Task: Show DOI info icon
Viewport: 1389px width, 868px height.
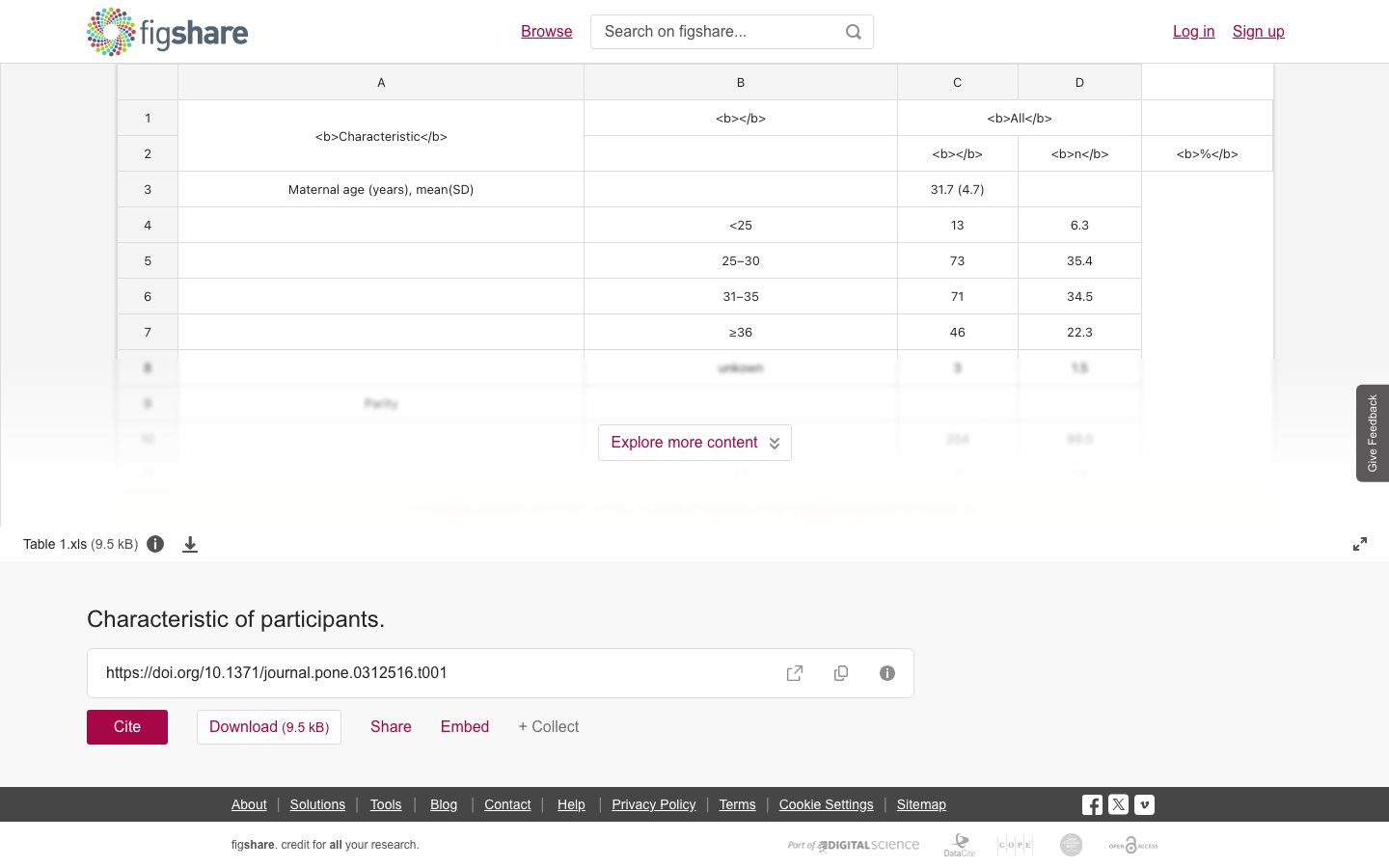Action: [x=887, y=673]
